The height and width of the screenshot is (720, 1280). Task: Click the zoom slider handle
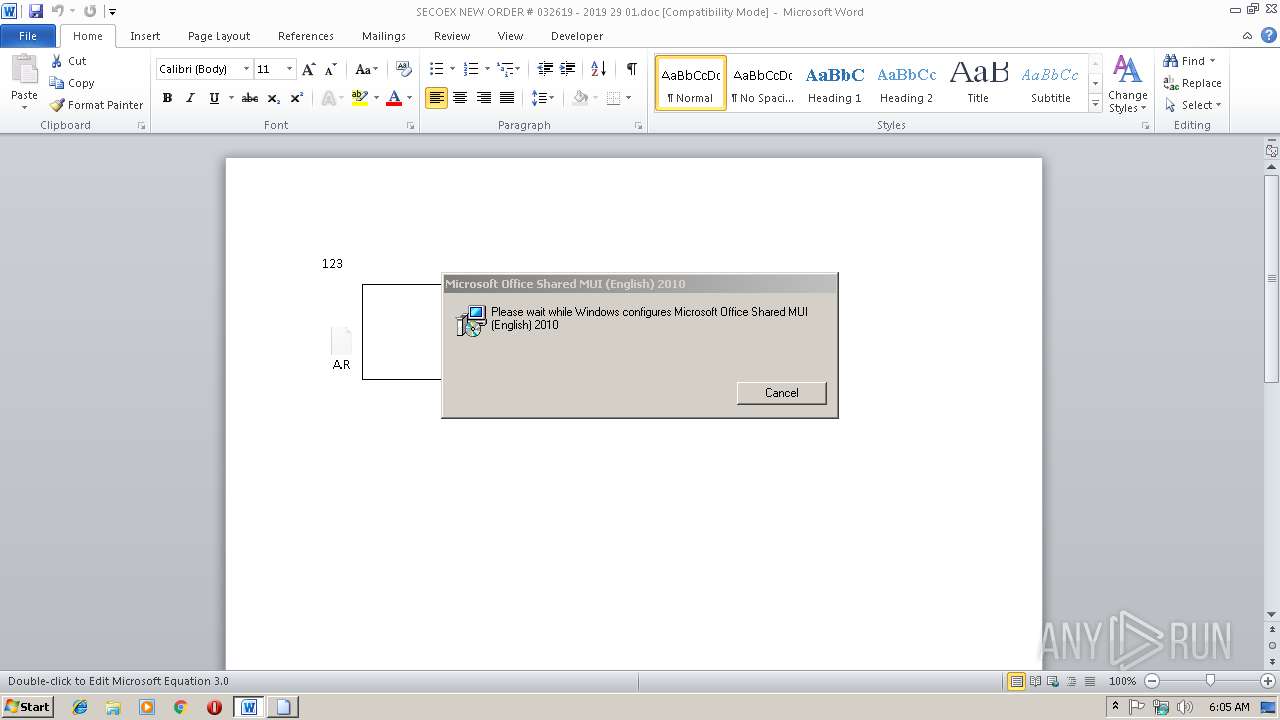(1210, 681)
